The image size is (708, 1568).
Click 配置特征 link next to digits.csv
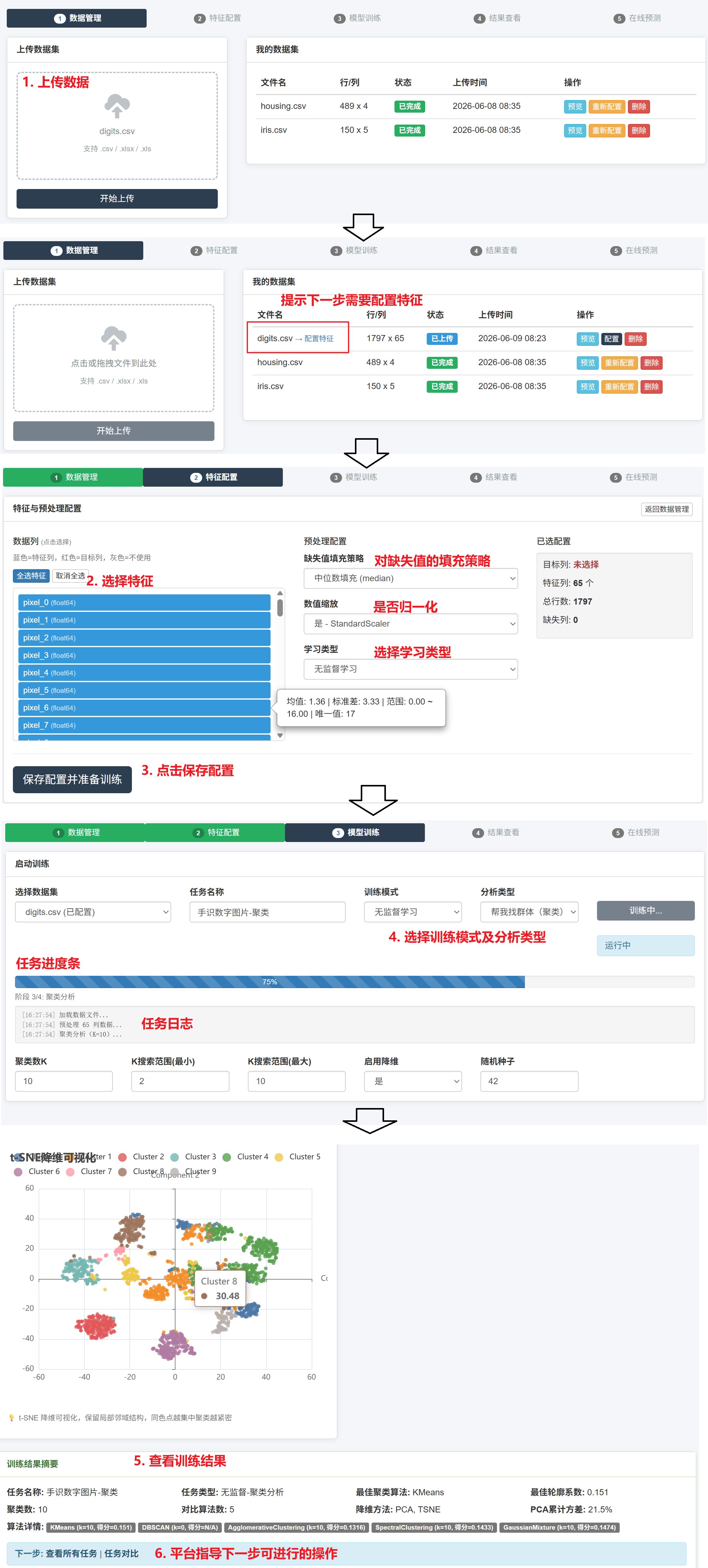319,339
